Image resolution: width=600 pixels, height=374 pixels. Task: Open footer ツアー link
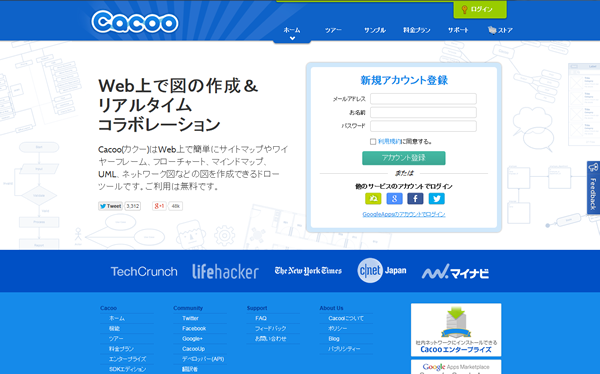pyautogui.click(x=116, y=339)
